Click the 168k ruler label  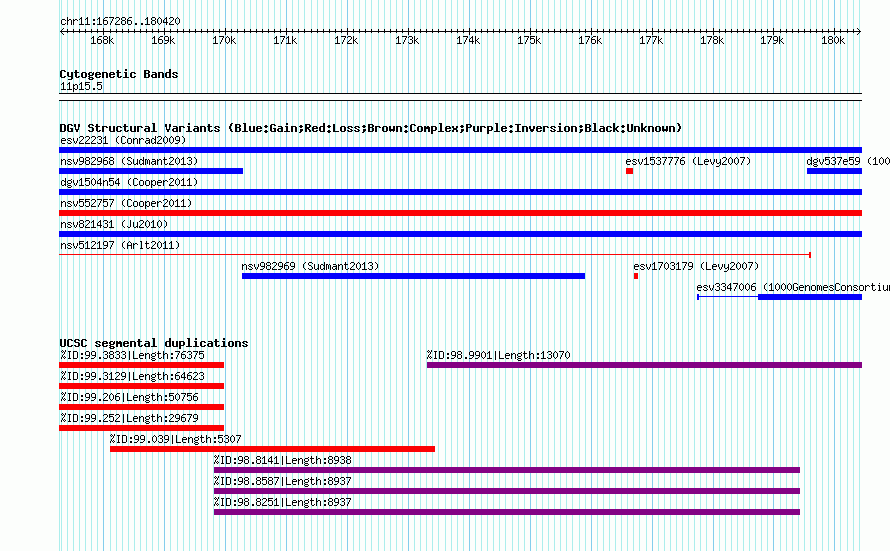(x=102, y=40)
